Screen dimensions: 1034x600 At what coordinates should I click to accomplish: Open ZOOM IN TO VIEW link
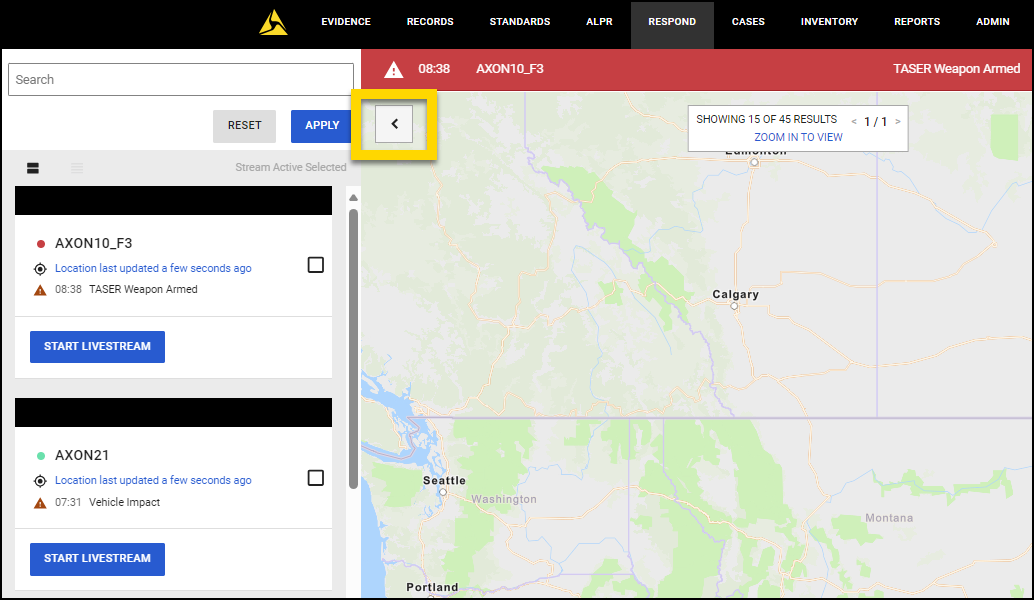[x=797, y=137]
